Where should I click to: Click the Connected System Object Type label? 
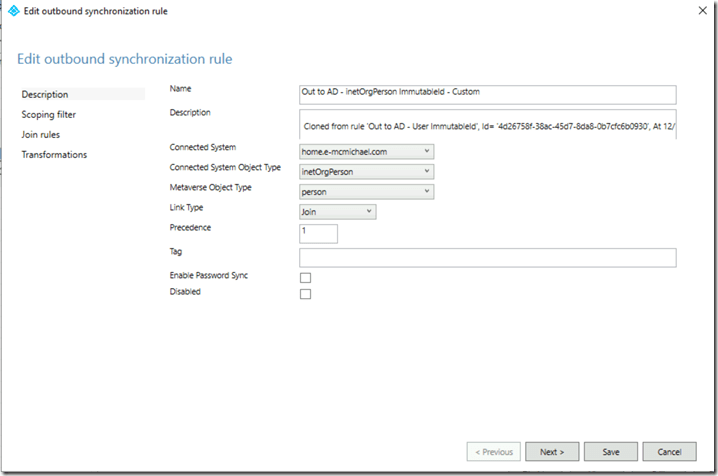[225, 168]
